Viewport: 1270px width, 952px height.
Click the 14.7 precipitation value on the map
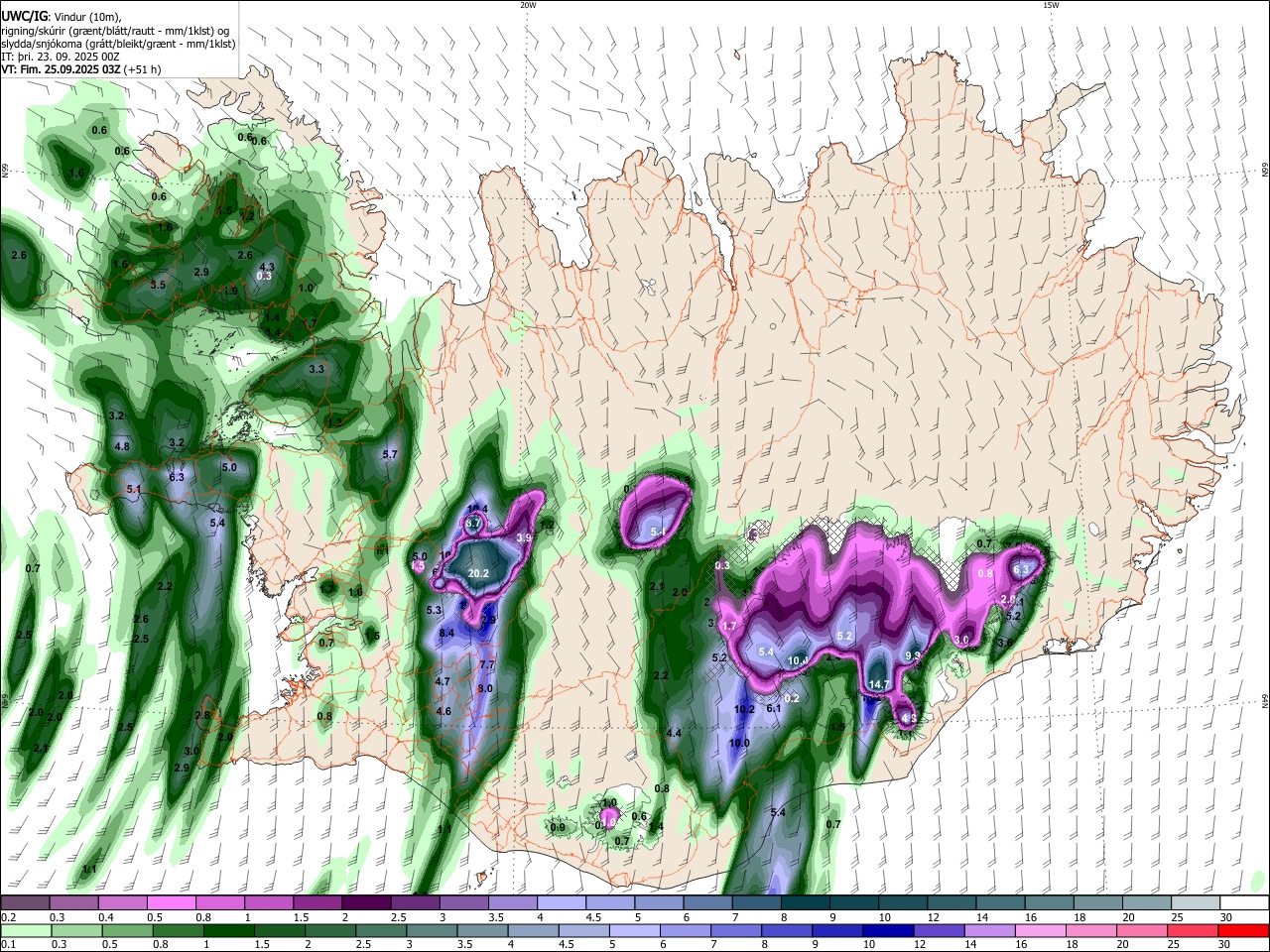click(x=879, y=684)
